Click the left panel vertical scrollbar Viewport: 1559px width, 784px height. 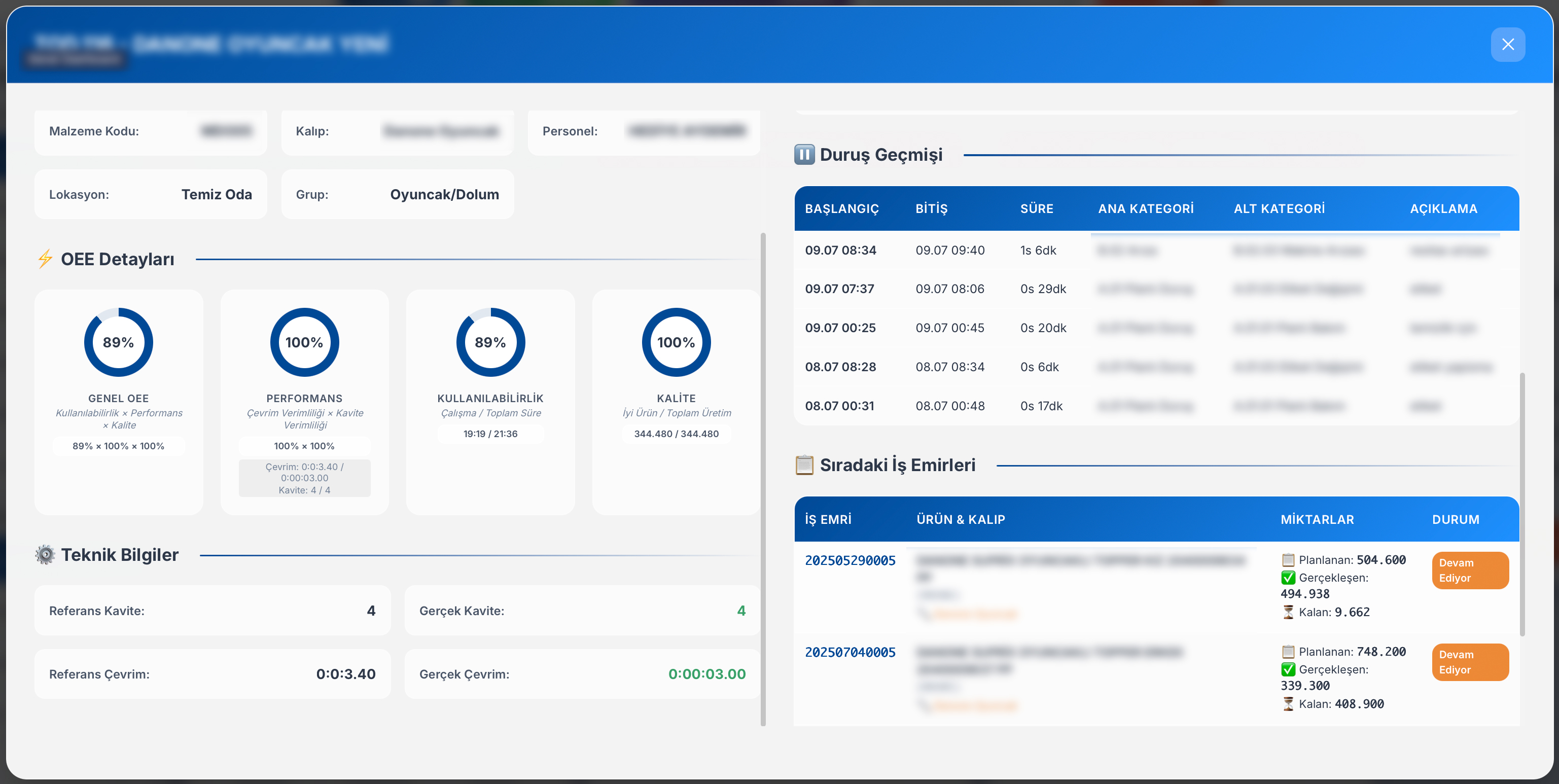point(763,478)
